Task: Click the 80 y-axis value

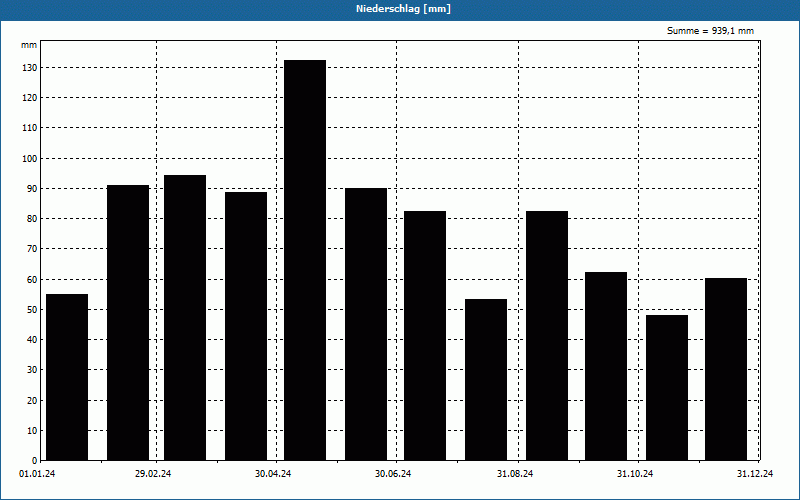Action: 32,219
